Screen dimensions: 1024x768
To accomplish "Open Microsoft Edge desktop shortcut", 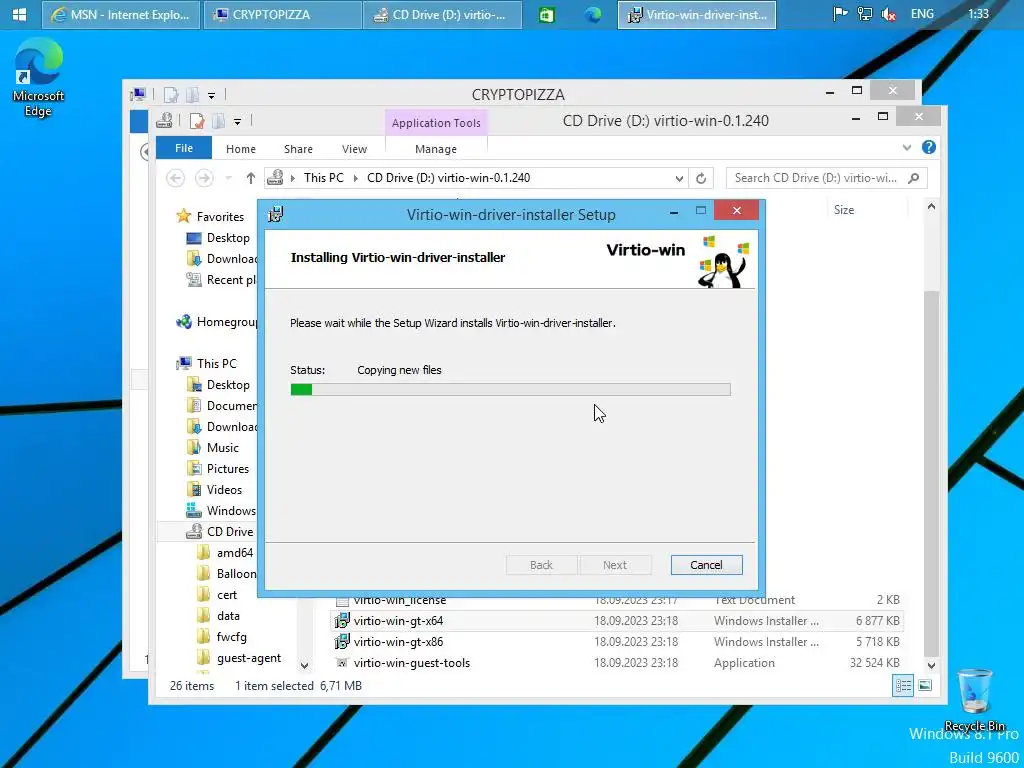I will point(38,78).
